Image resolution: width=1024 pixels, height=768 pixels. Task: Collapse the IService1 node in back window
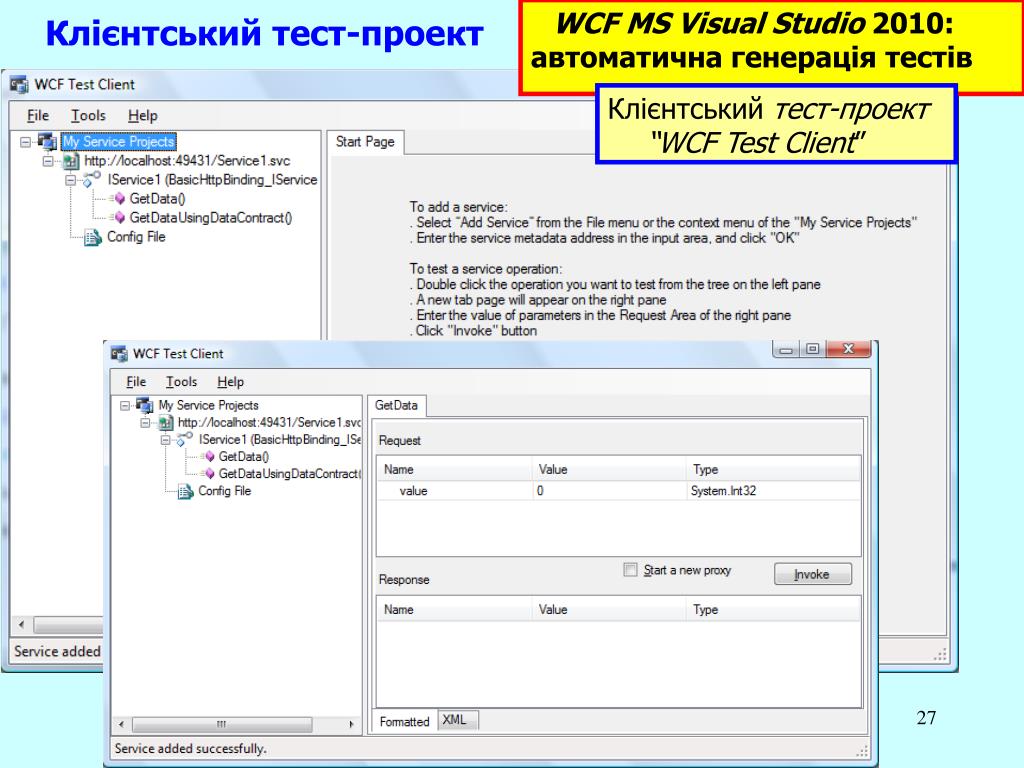click(x=71, y=180)
